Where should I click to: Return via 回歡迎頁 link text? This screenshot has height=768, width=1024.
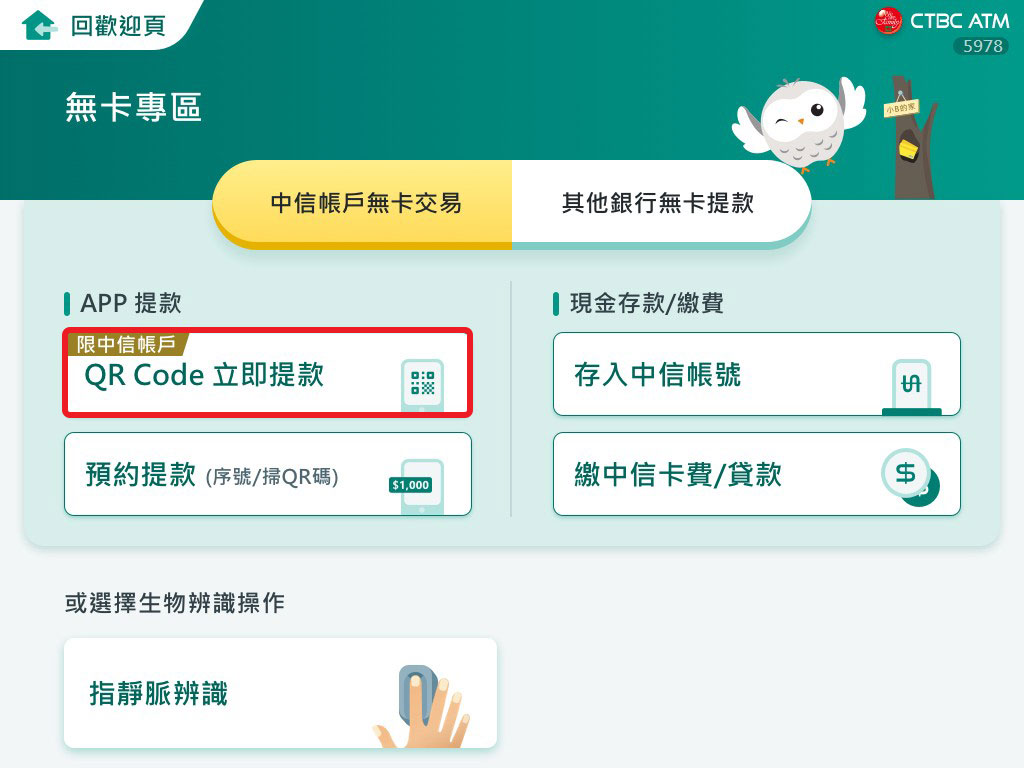pos(118,26)
